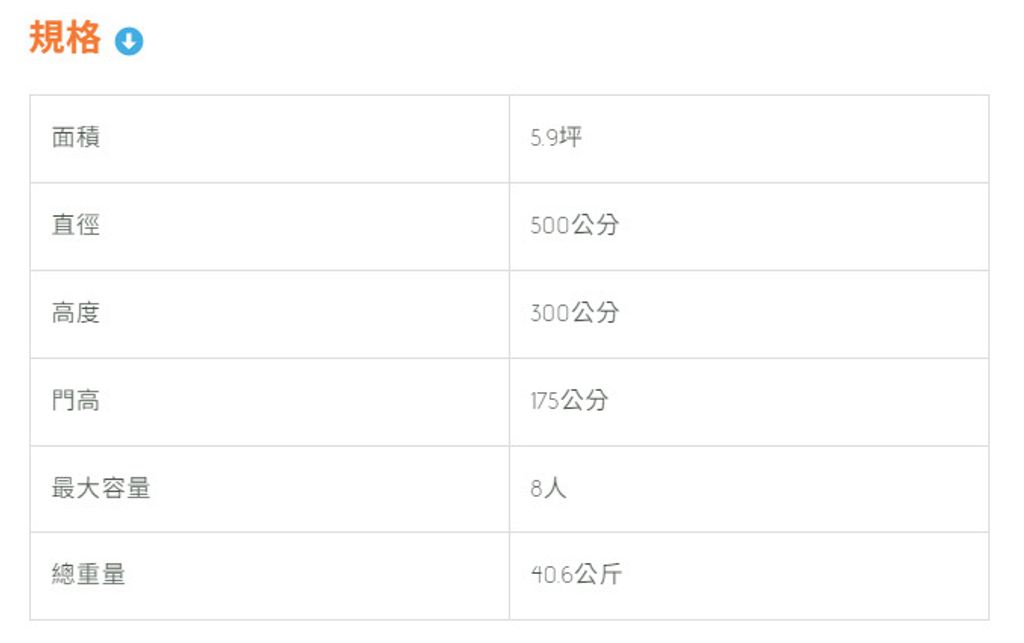Click the 500公分 diameter value
The width and height of the screenshot is (1024, 643).
pyautogui.click(x=574, y=225)
